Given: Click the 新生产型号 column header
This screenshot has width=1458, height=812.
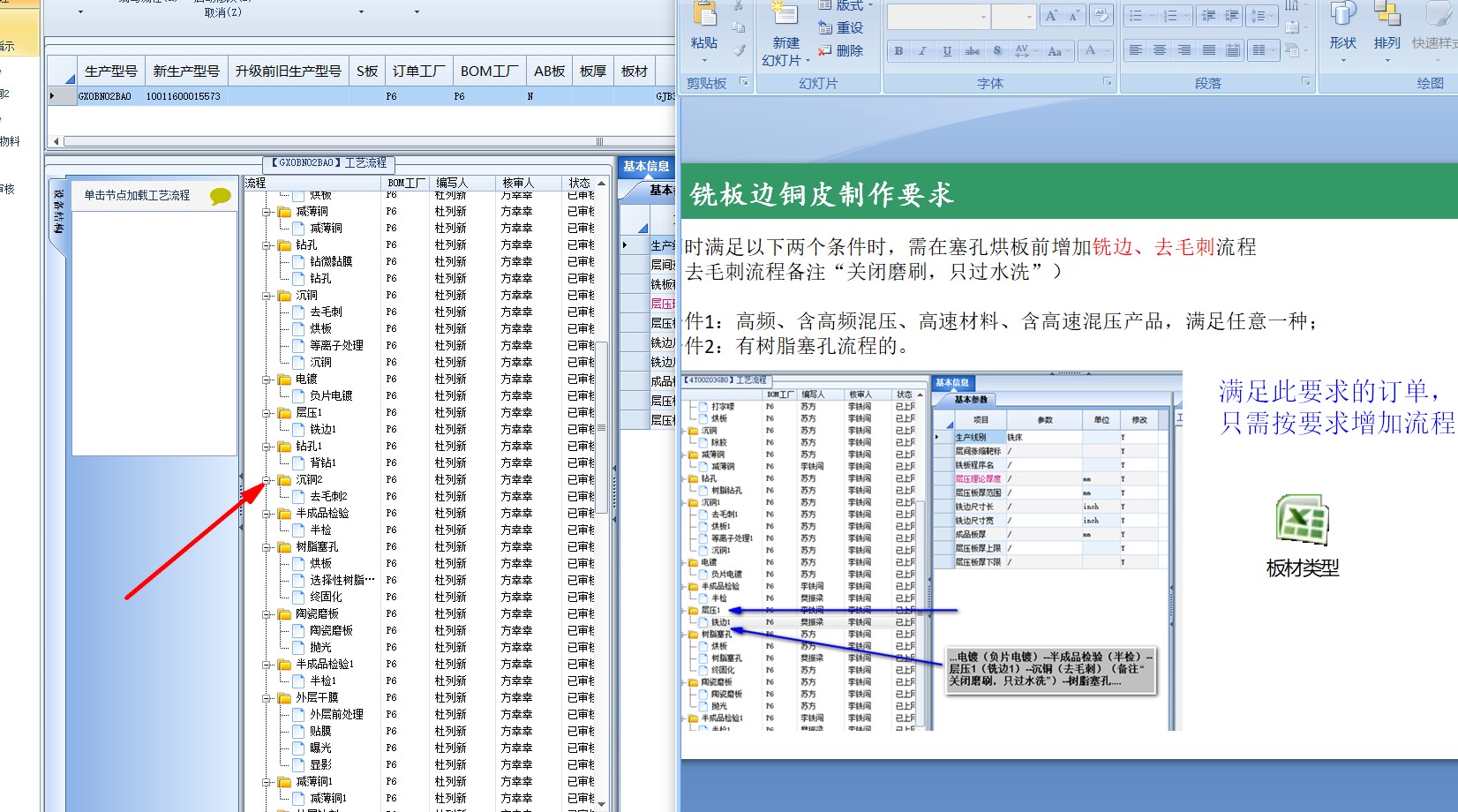Looking at the screenshot, I should 186,71.
